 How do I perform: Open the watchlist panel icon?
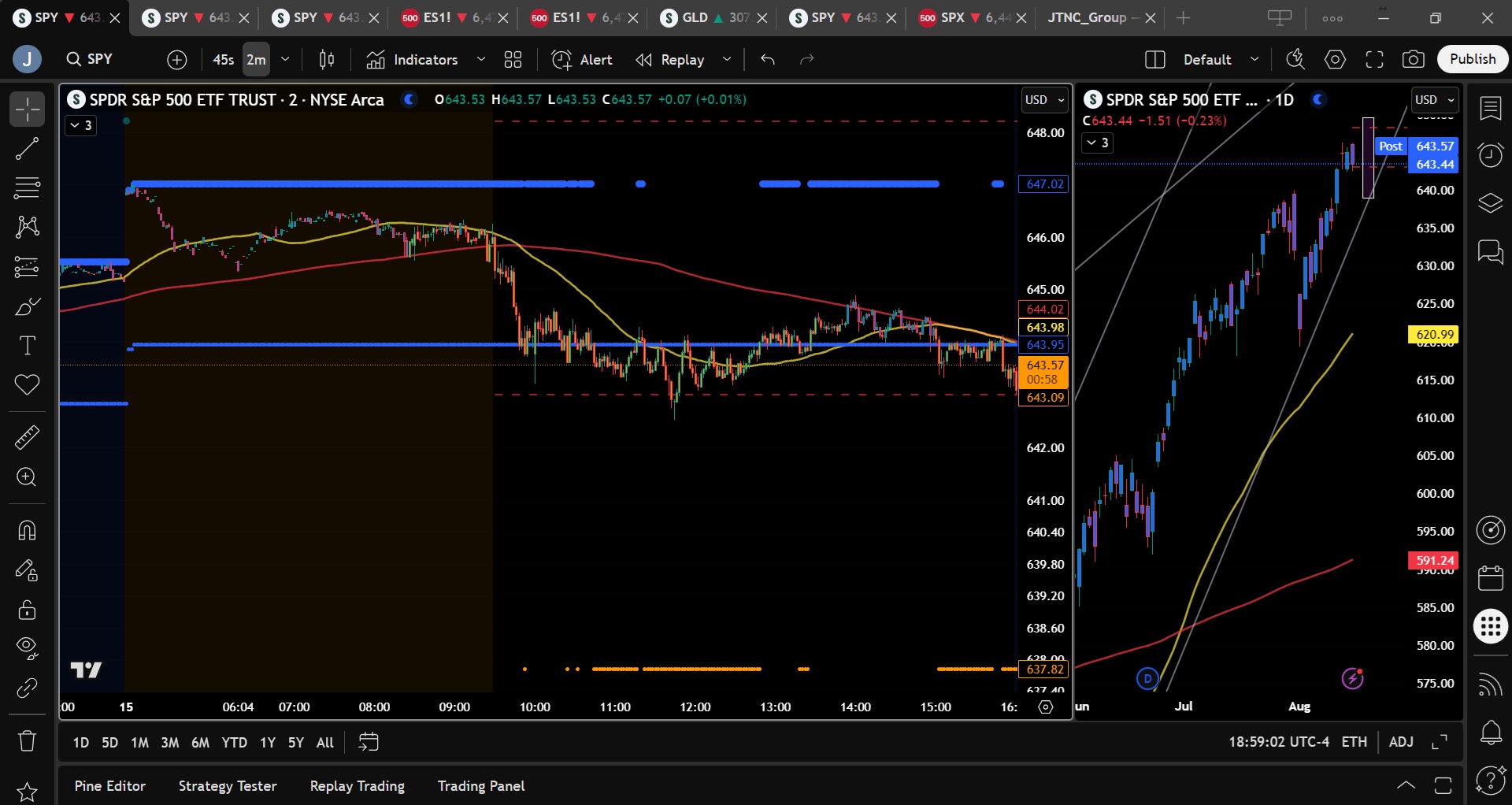point(1490,109)
